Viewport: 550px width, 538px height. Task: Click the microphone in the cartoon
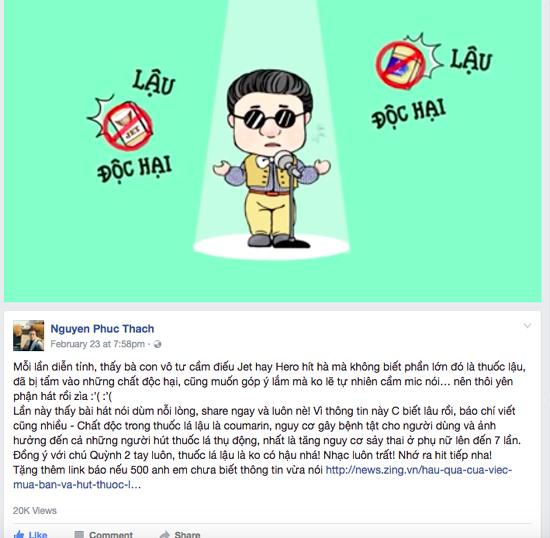point(286,162)
